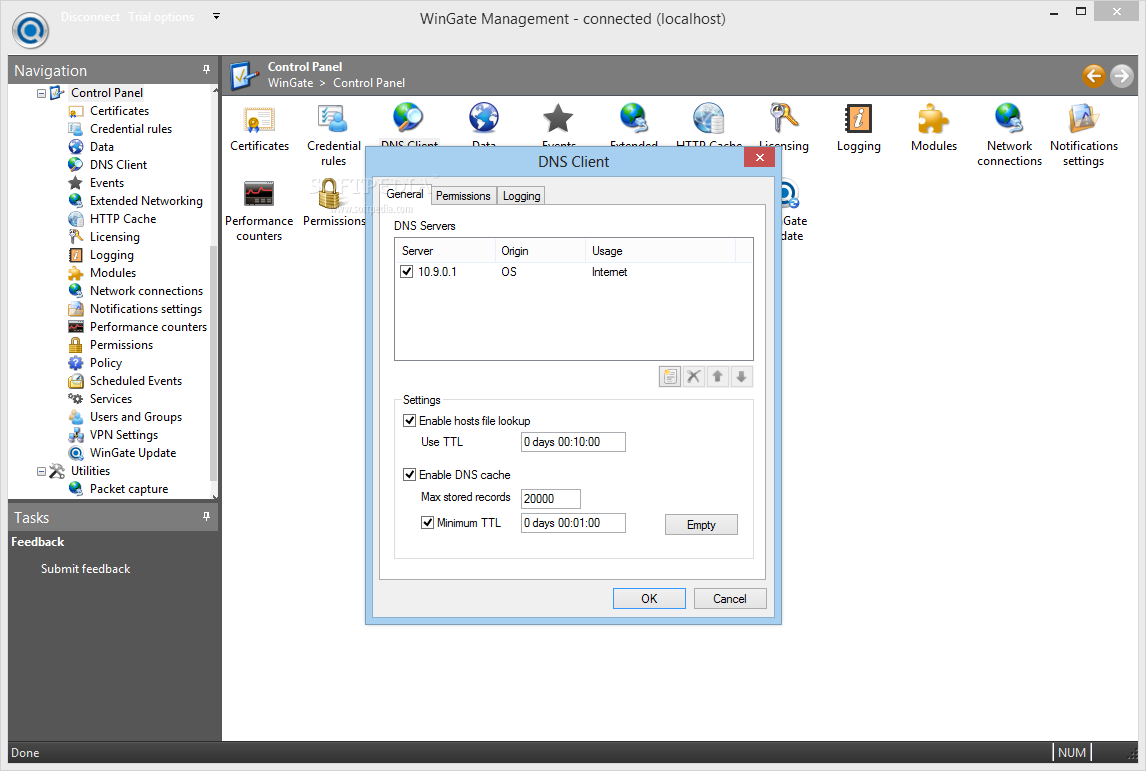Close the DNS Client dialog
This screenshot has width=1146, height=771.
tap(759, 157)
